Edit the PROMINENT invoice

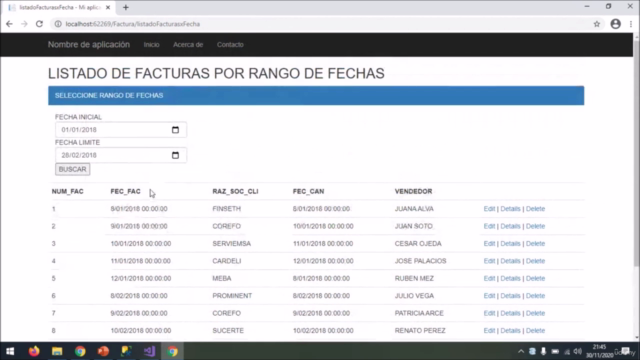(489, 296)
